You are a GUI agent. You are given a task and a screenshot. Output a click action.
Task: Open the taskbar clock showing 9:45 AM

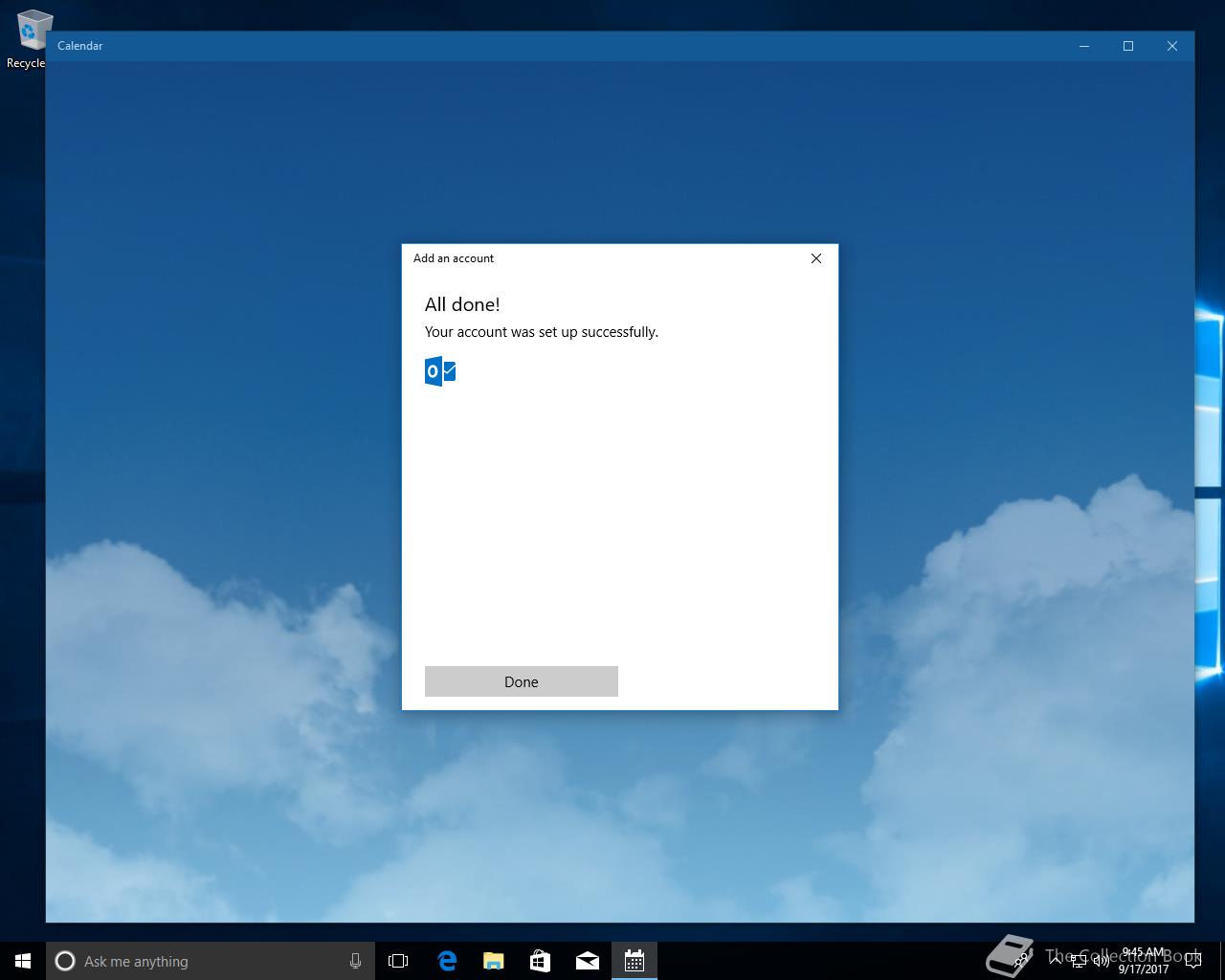pos(1144,961)
